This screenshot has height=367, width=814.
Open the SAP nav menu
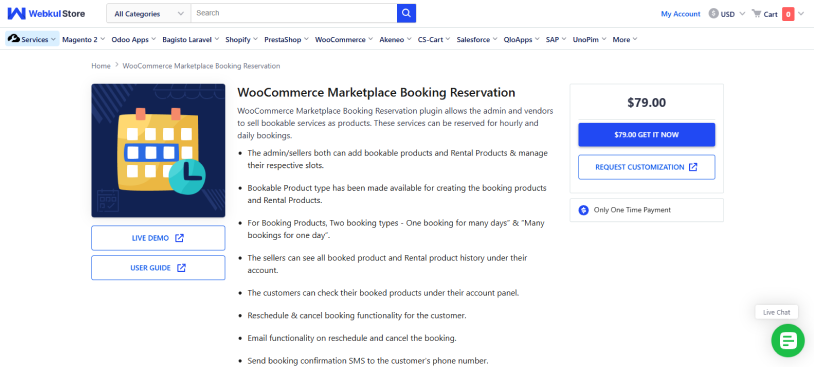click(556, 39)
